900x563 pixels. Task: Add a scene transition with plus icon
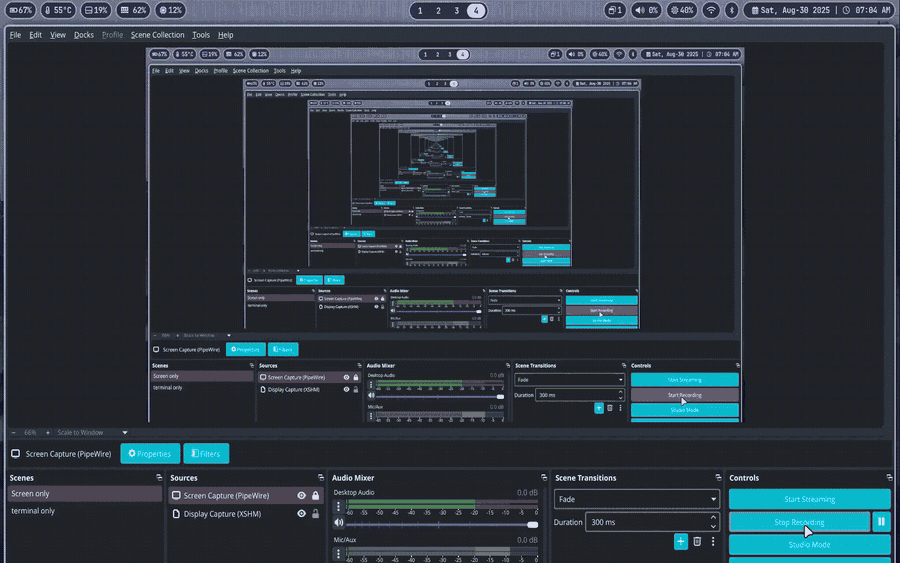pyautogui.click(x=681, y=541)
